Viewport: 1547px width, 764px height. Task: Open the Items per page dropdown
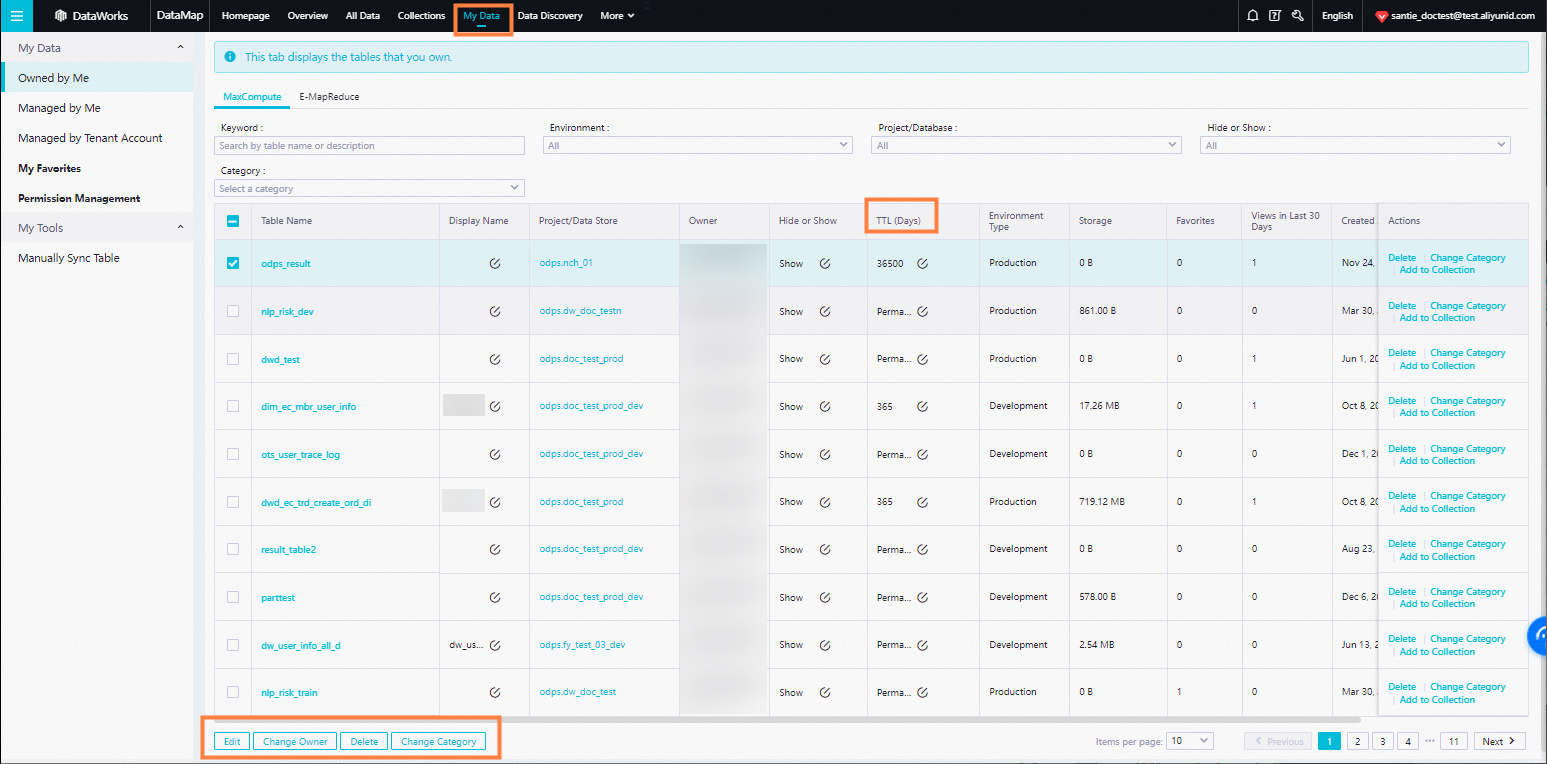[1190, 741]
